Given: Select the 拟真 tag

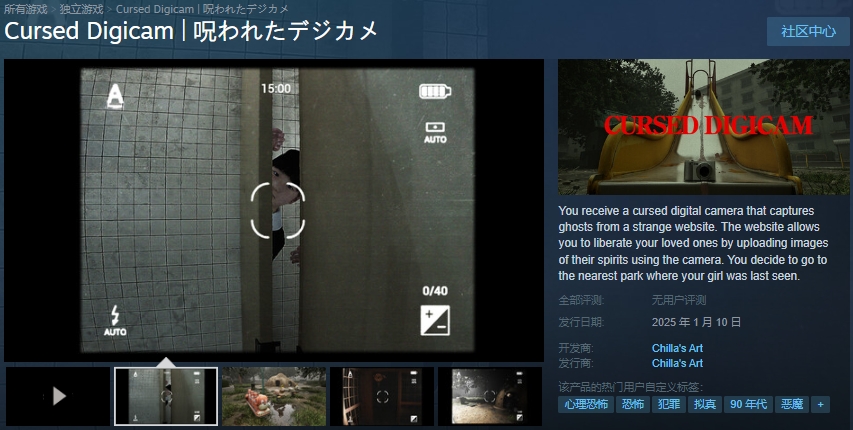Looking at the screenshot, I should tap(704, 404).
